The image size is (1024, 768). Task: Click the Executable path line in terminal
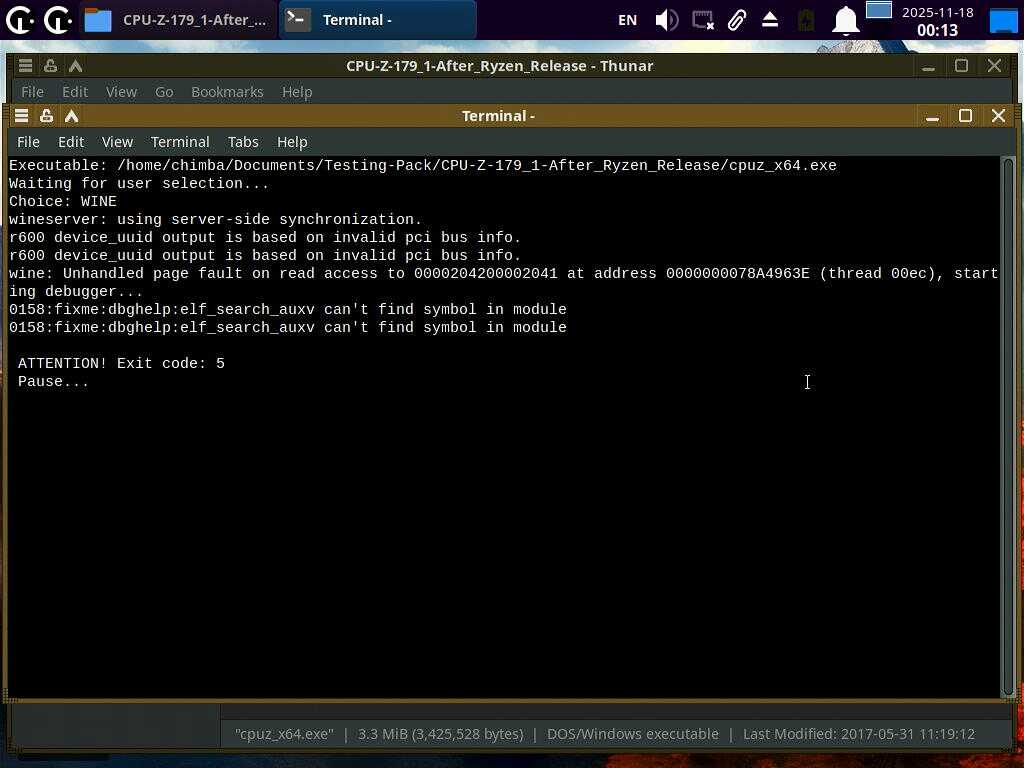(x=423, y=165)
